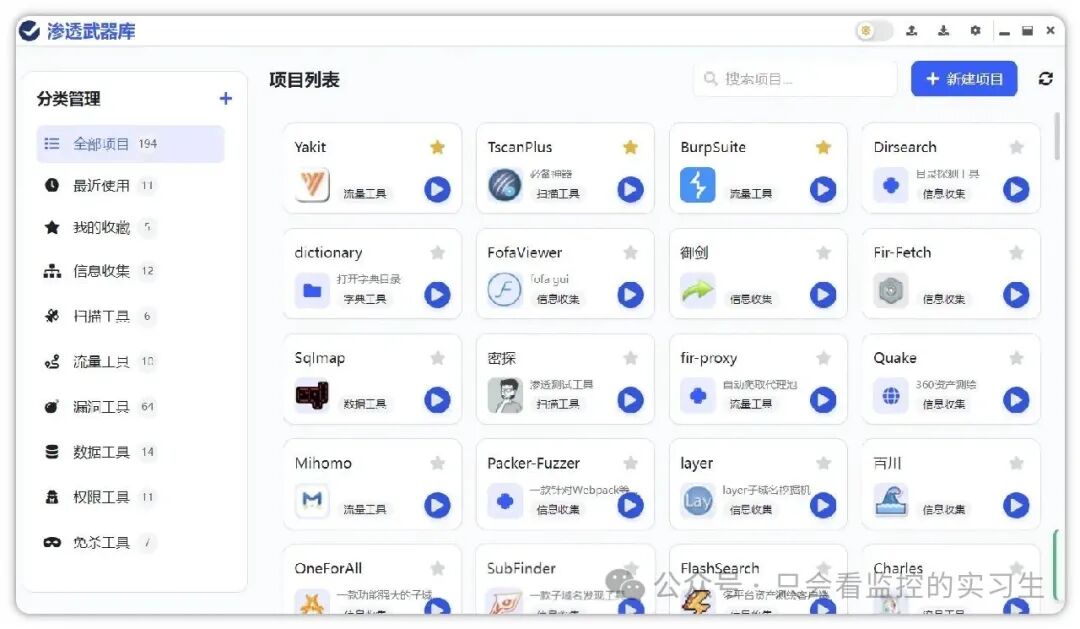Image resolution: width=1080 pixels, height=629 pixels.
Task: Click the layer tool Lay icon
Action: point(698,501)
